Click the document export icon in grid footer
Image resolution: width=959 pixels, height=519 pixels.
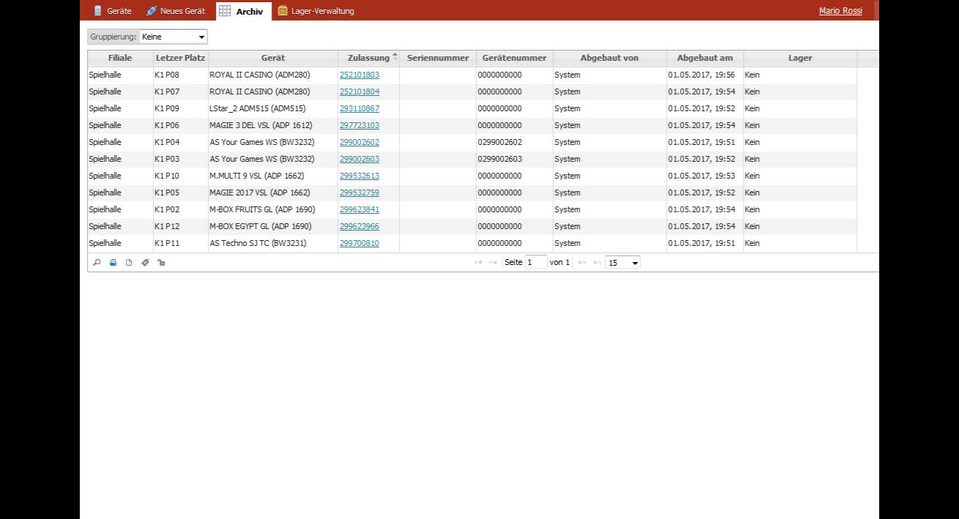coord(129,262)
